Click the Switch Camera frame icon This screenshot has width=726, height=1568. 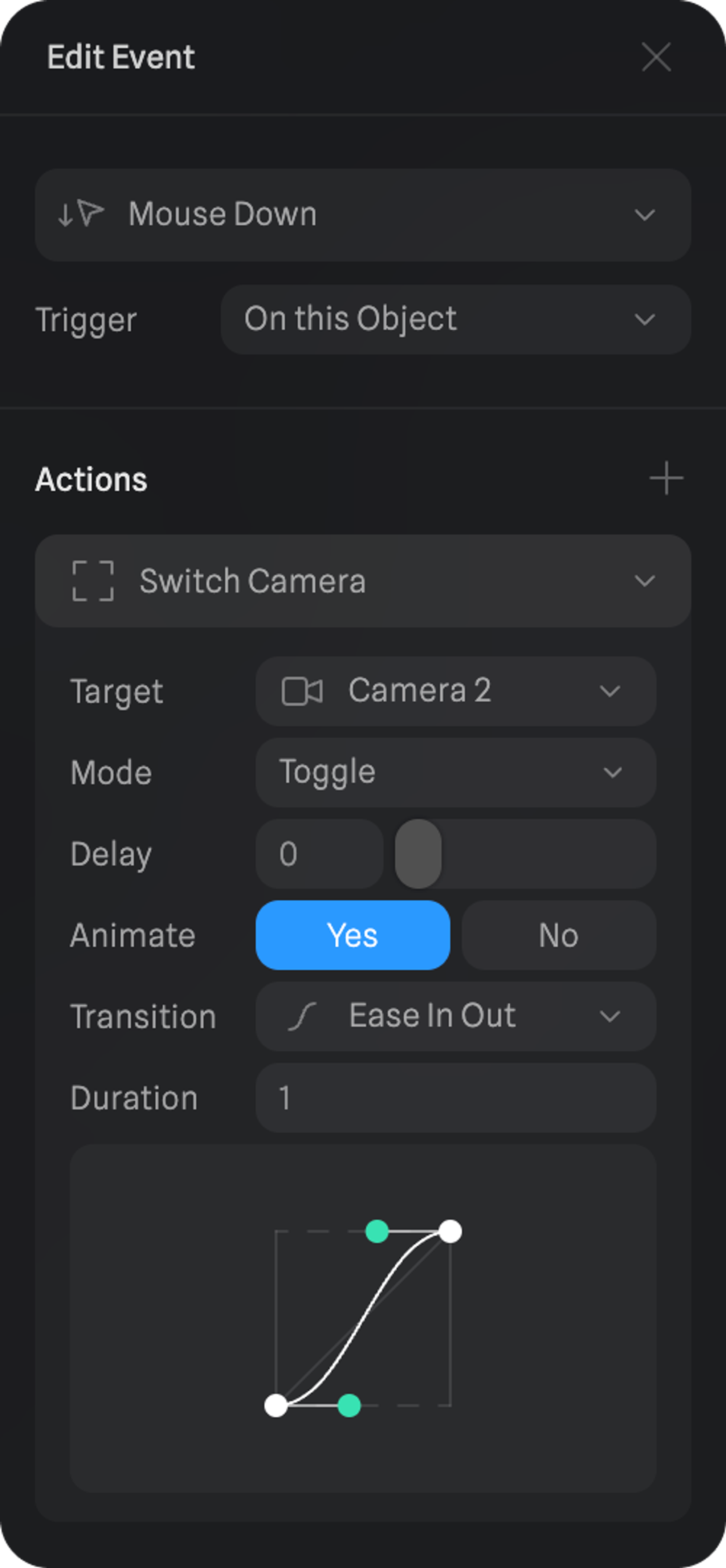point(93,581)
